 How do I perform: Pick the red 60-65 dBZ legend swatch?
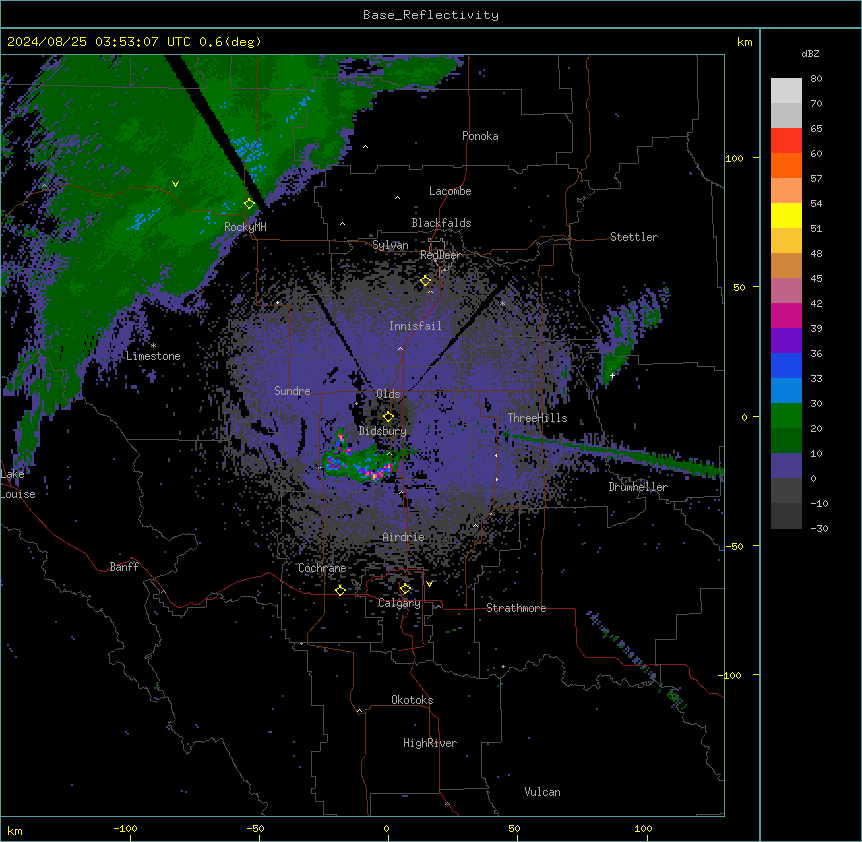786,141
